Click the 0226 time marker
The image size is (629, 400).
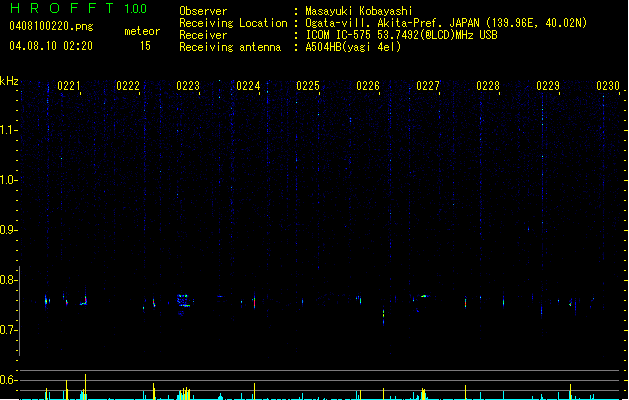[x=368, y=86]
